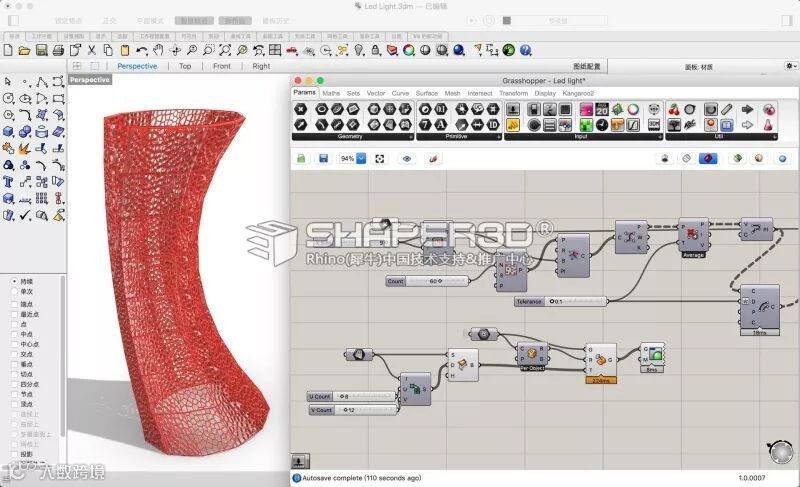The height and width of the screenshot is (487, 800).
Task: Check the 四分点 osnap checkbox
Action: coord(14,384)
